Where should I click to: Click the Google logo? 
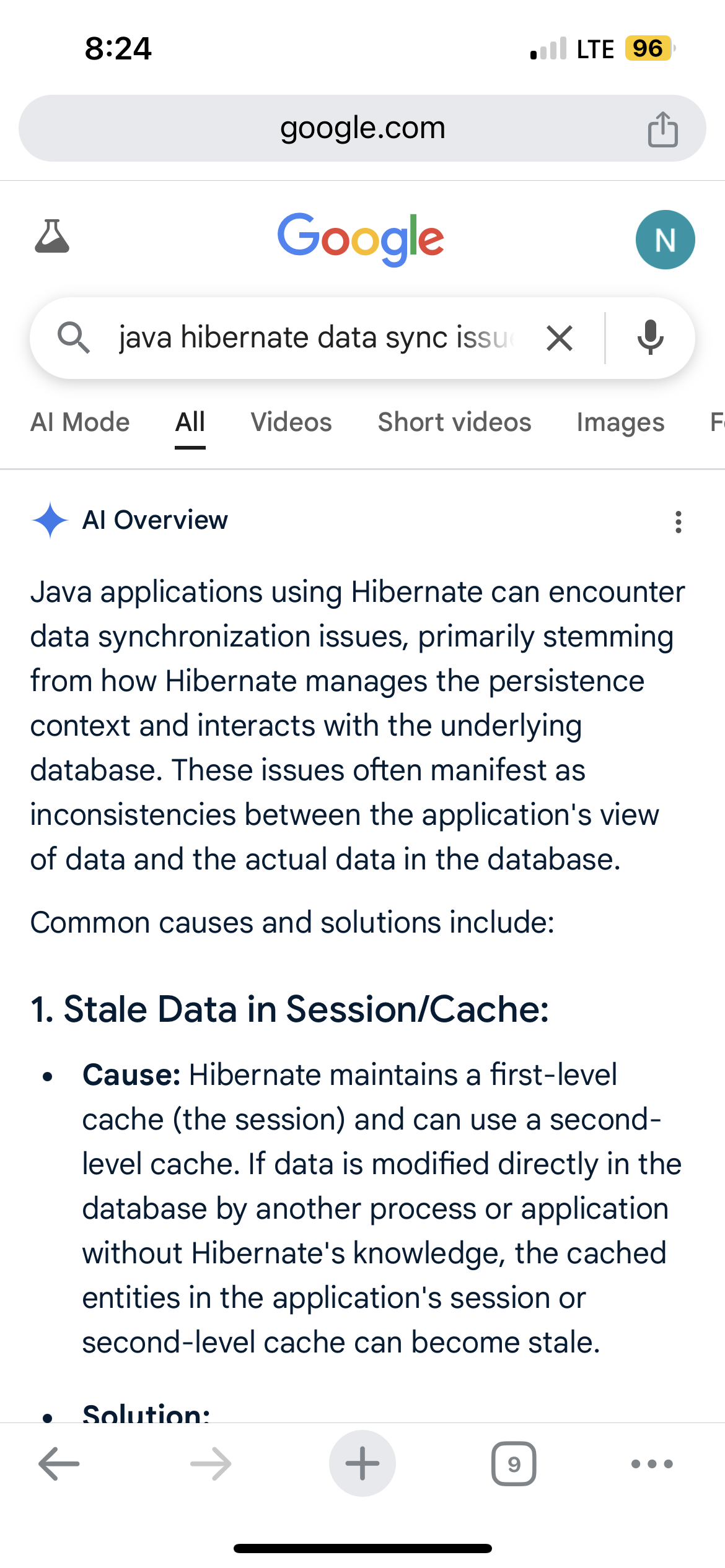click(361, 238)
